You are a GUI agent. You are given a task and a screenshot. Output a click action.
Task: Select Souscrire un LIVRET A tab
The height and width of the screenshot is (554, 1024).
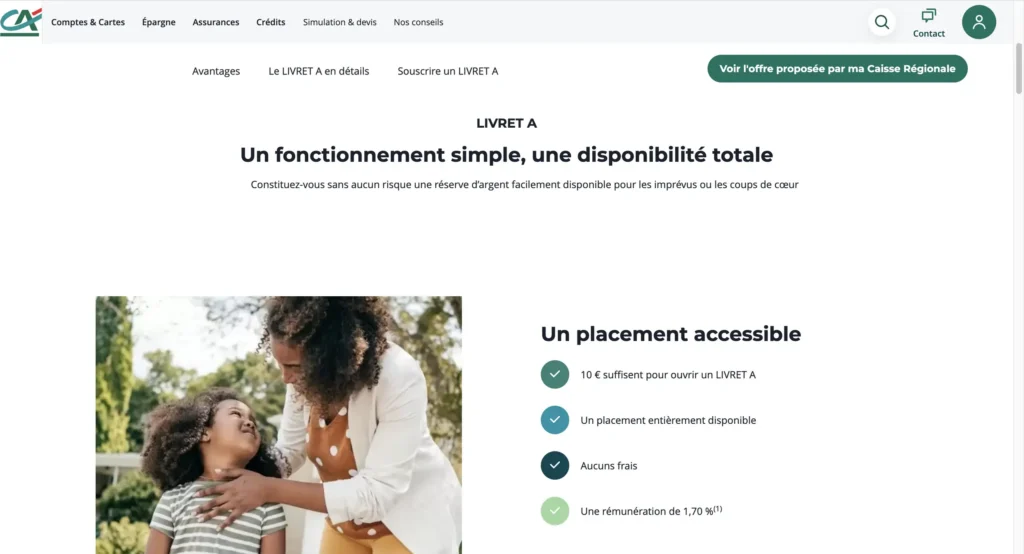448,71
